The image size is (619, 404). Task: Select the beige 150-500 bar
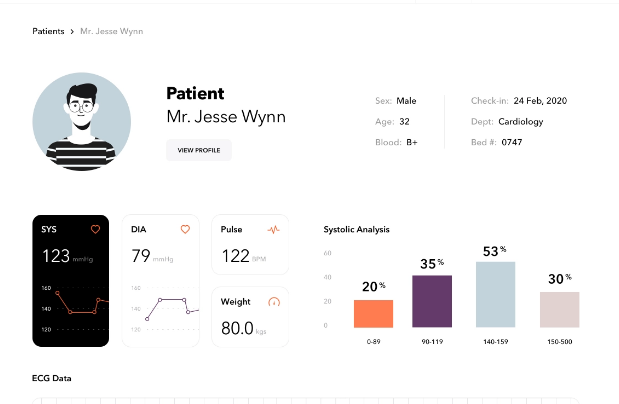[x=559, y=310]
